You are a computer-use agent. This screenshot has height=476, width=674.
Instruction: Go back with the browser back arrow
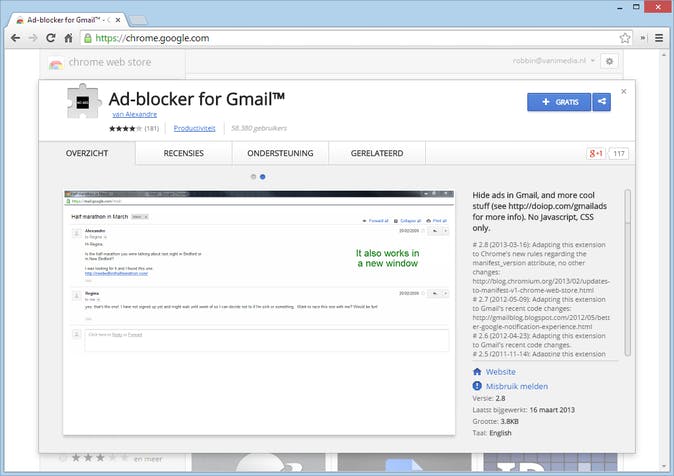(15, 38)
